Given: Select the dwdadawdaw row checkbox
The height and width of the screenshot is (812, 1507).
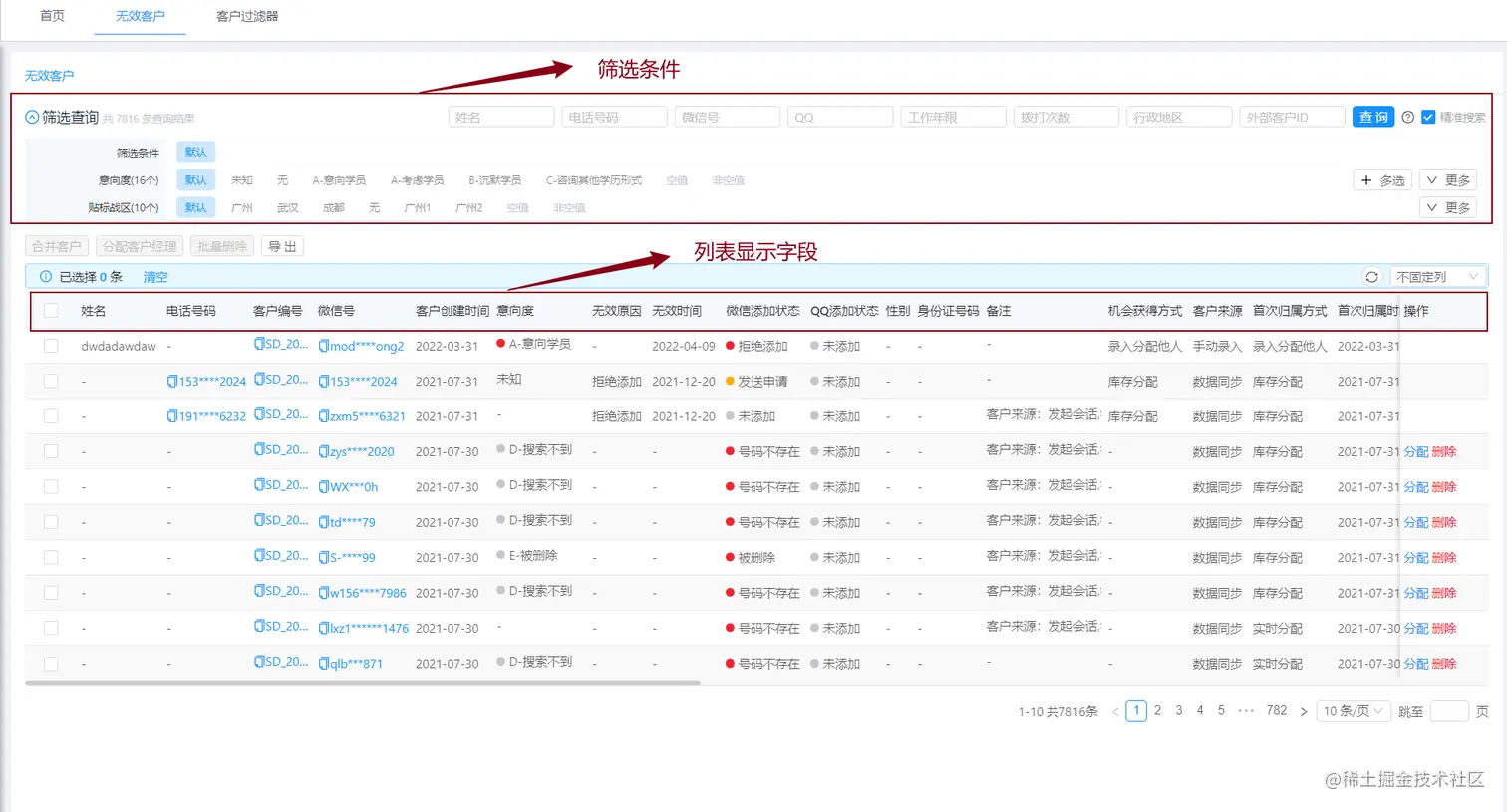Looking at the screenshot, I should coord(51,346).
